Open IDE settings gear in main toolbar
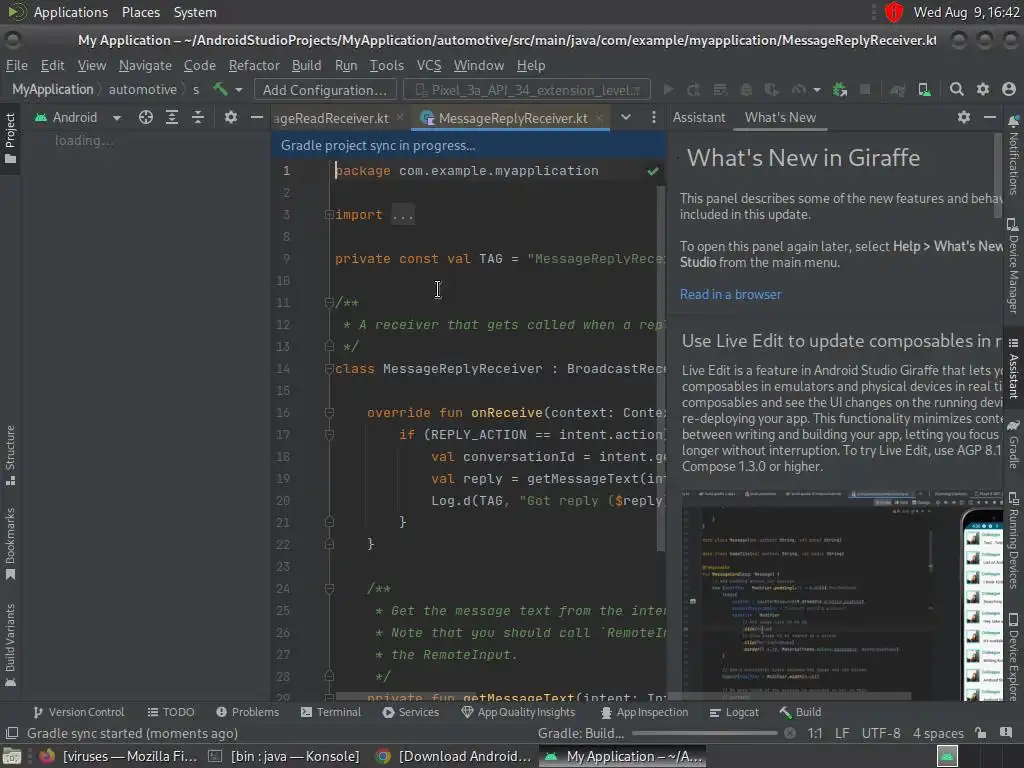This screenshot has width=1024, height=768. coord(983,89)
